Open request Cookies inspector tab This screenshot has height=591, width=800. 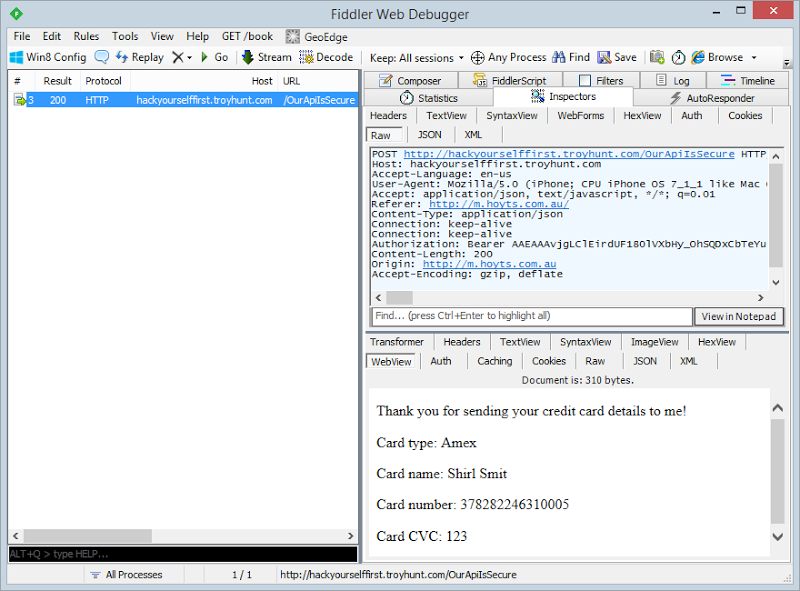click(x=745, y=115)
